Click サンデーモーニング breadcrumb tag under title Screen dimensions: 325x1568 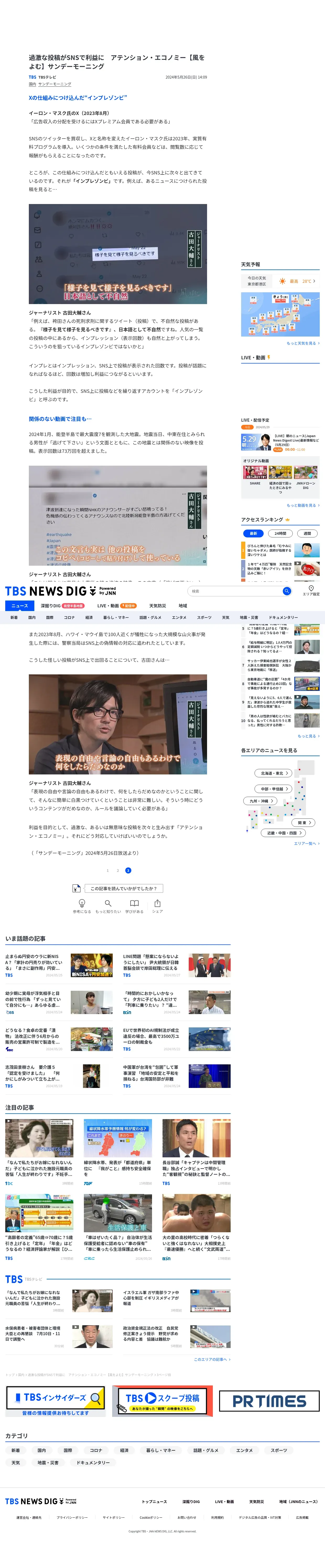pos(55,84)
